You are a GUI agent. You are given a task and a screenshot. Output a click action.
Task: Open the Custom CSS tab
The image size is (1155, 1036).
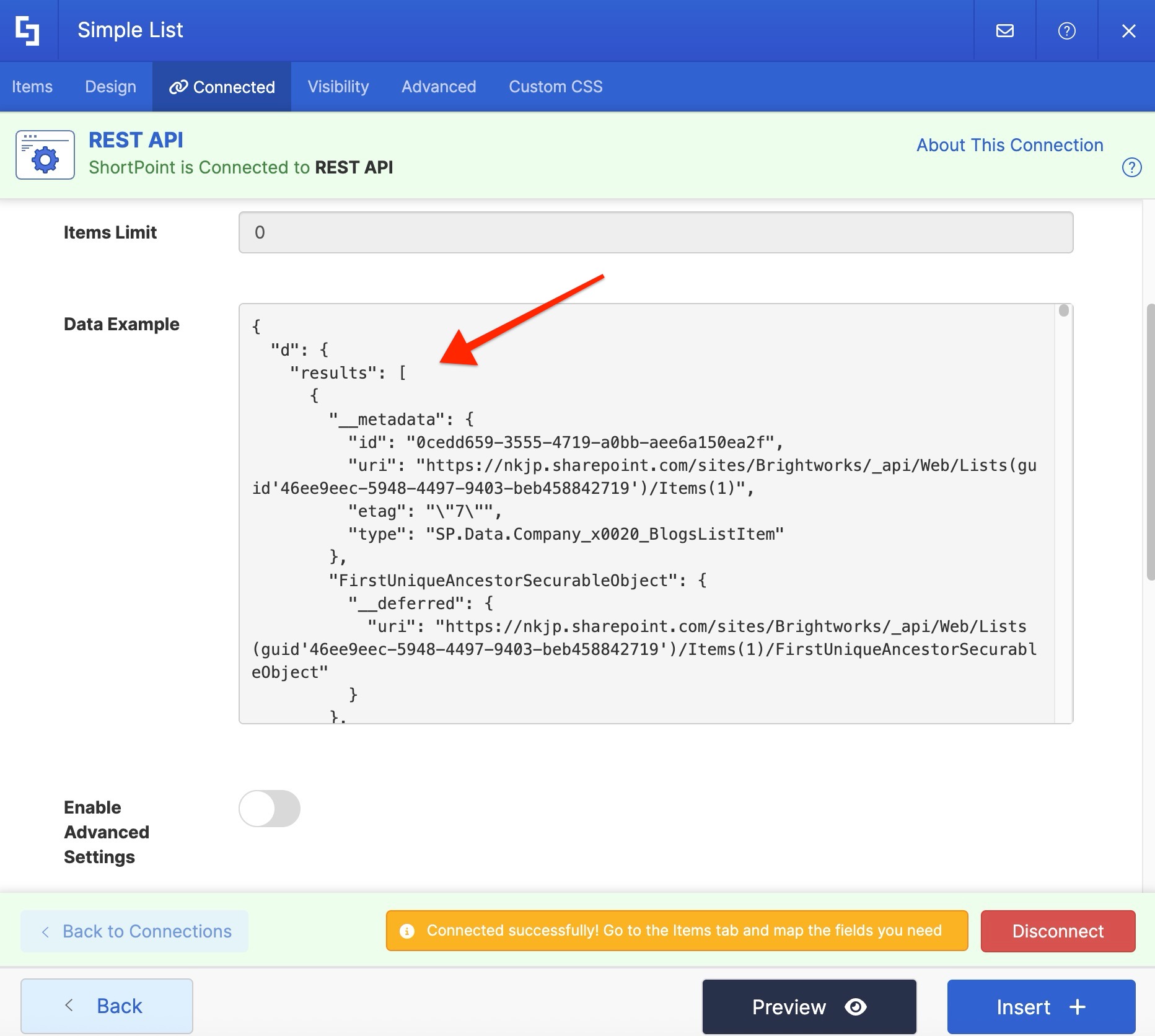coord(556,87)
